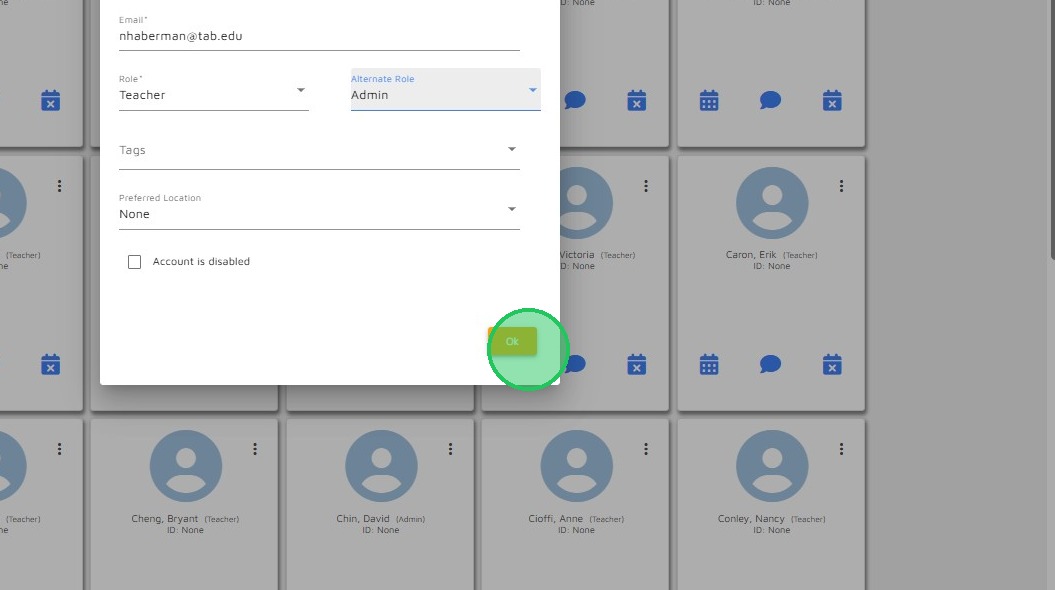Click the name text Caron, Erik

pos(751,255)
